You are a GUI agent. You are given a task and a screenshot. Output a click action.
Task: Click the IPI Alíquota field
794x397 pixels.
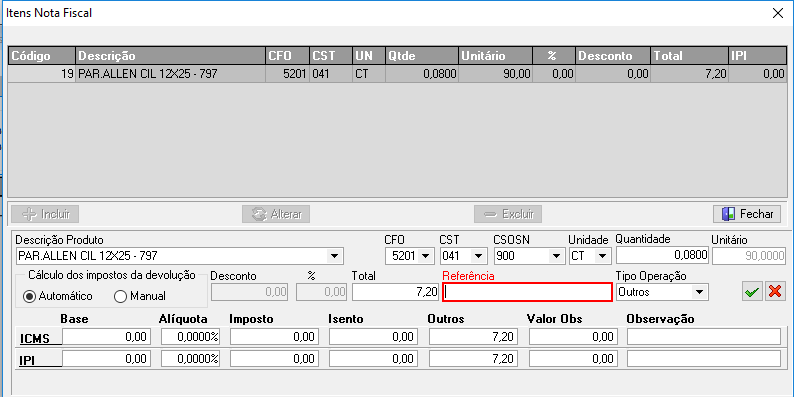pyautogui.click(x=190, y=359)
